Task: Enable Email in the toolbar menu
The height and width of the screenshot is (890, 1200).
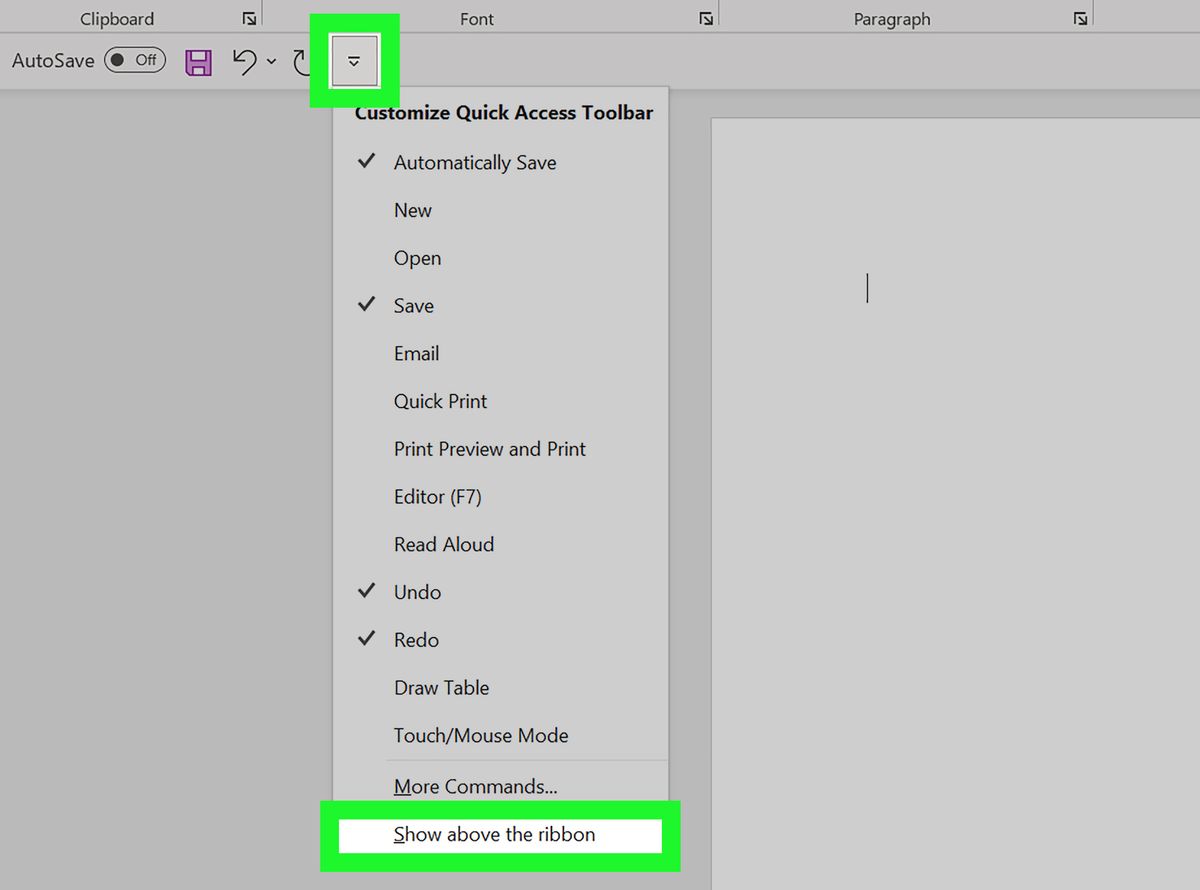Action: 500,354
